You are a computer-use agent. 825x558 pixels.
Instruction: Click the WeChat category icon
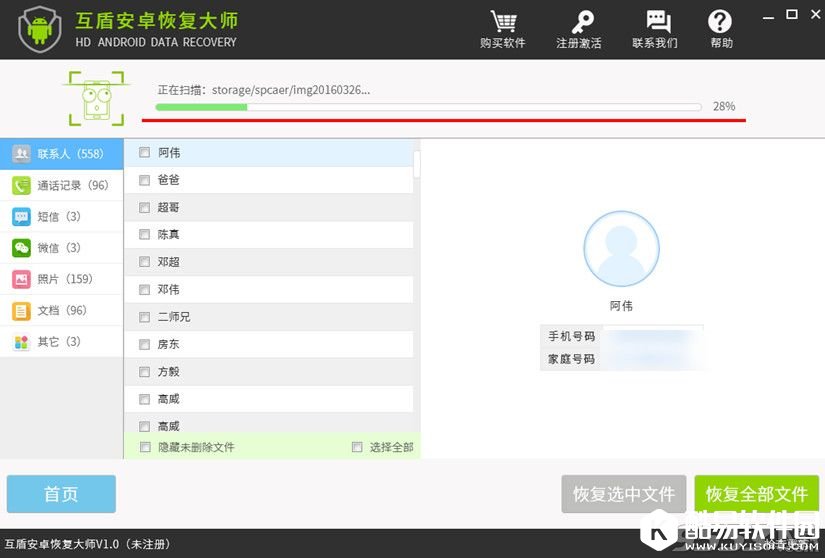[21, 248]
